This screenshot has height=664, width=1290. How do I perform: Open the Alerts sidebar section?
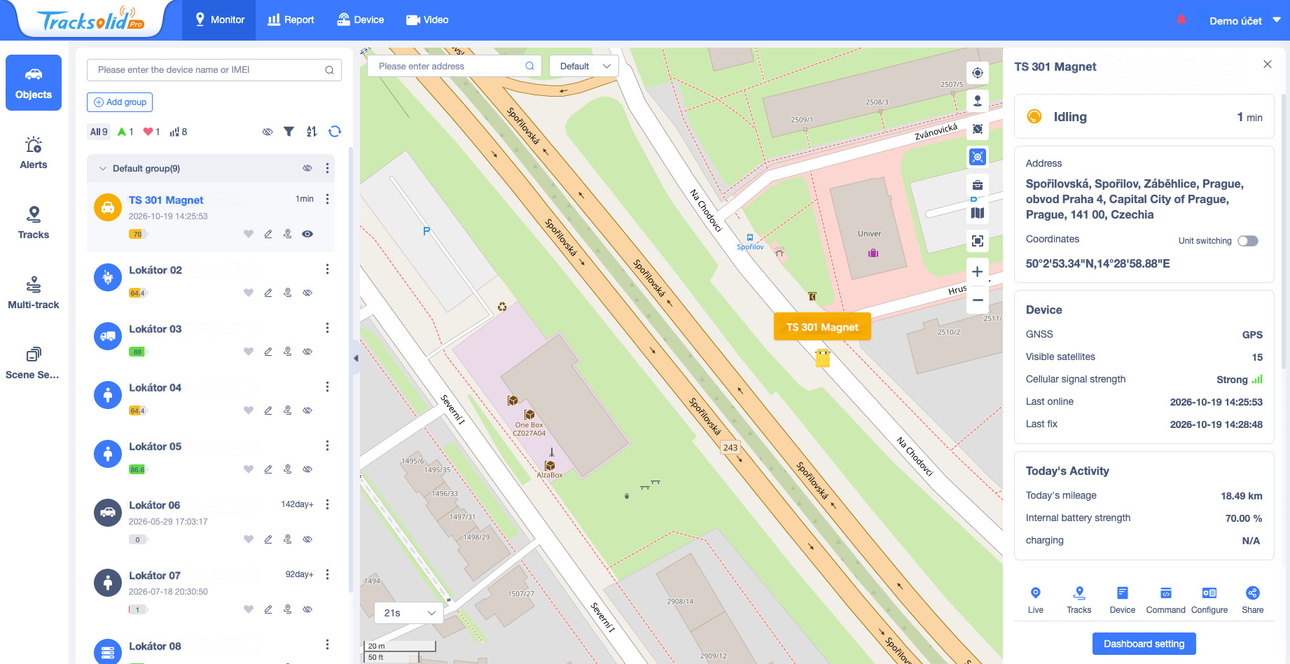(33, 152)
